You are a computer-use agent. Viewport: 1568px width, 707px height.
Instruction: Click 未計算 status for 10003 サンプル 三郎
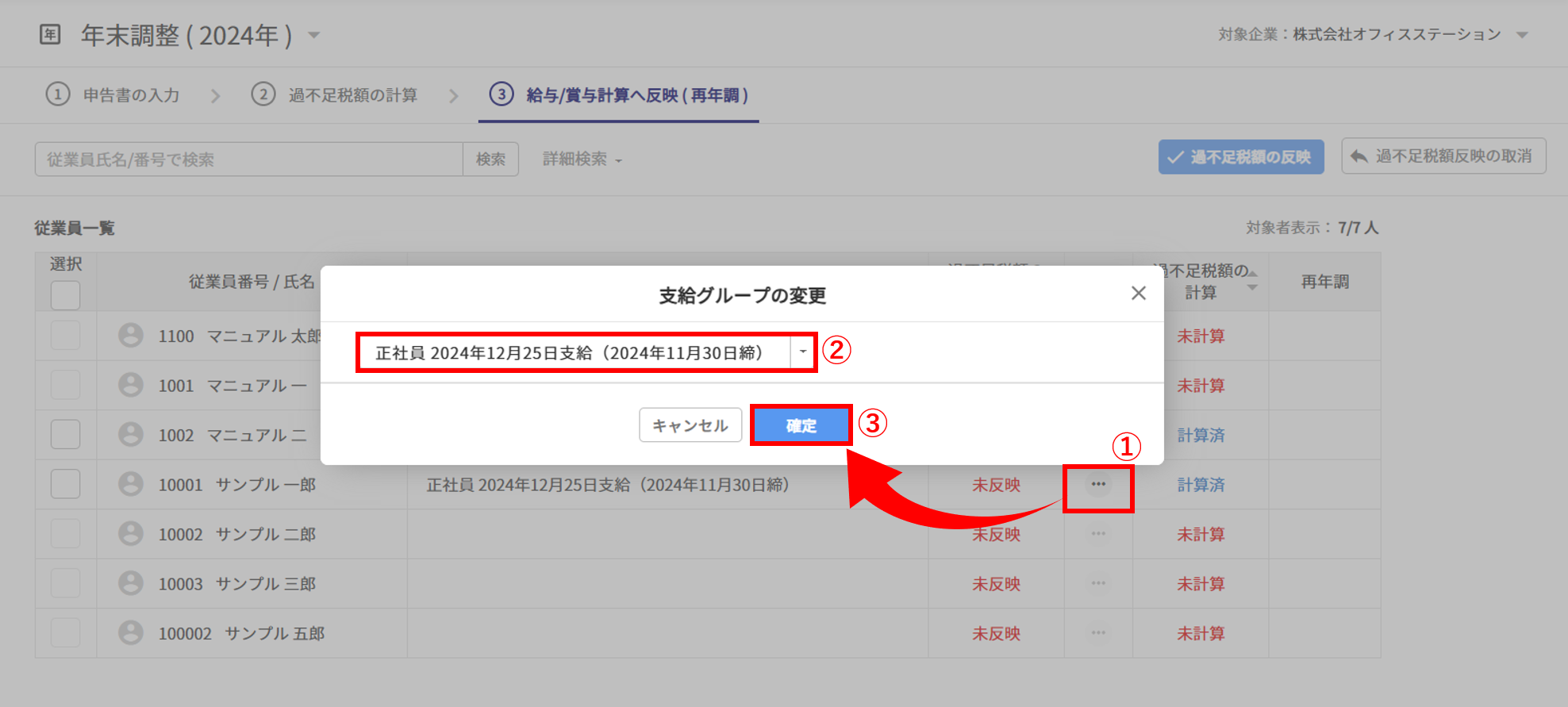click(1201, 584)
